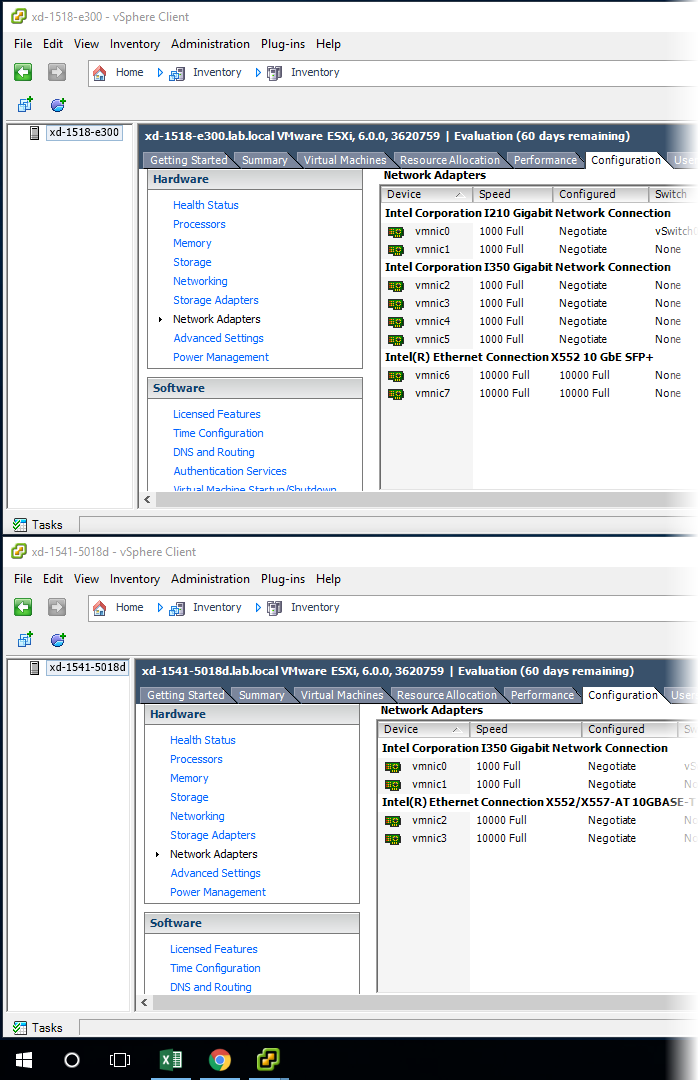Open Excel from taskbar
Screen dimensions: 699x1080
click(171, 1059)
